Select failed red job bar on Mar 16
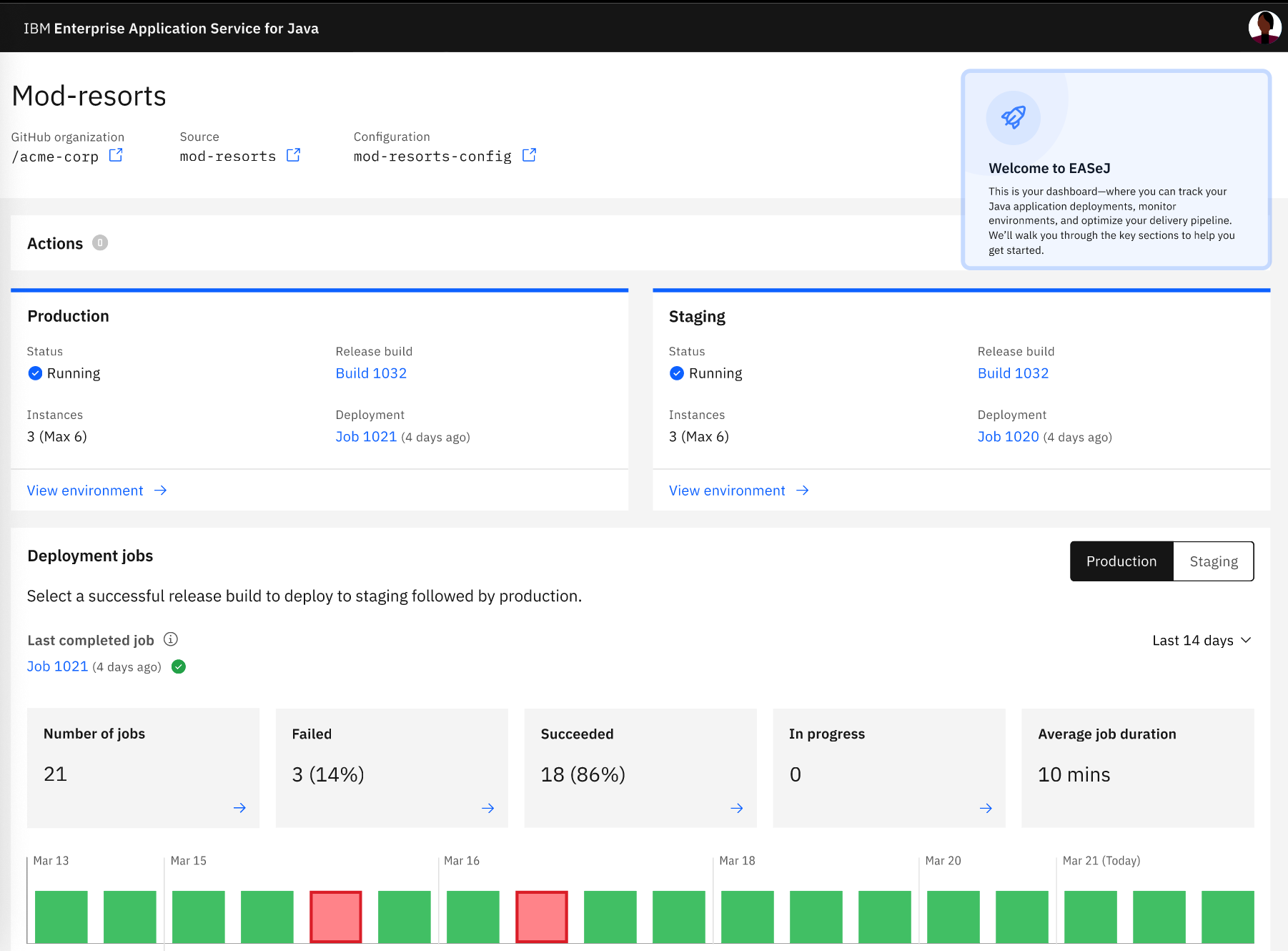 point(542,917)
